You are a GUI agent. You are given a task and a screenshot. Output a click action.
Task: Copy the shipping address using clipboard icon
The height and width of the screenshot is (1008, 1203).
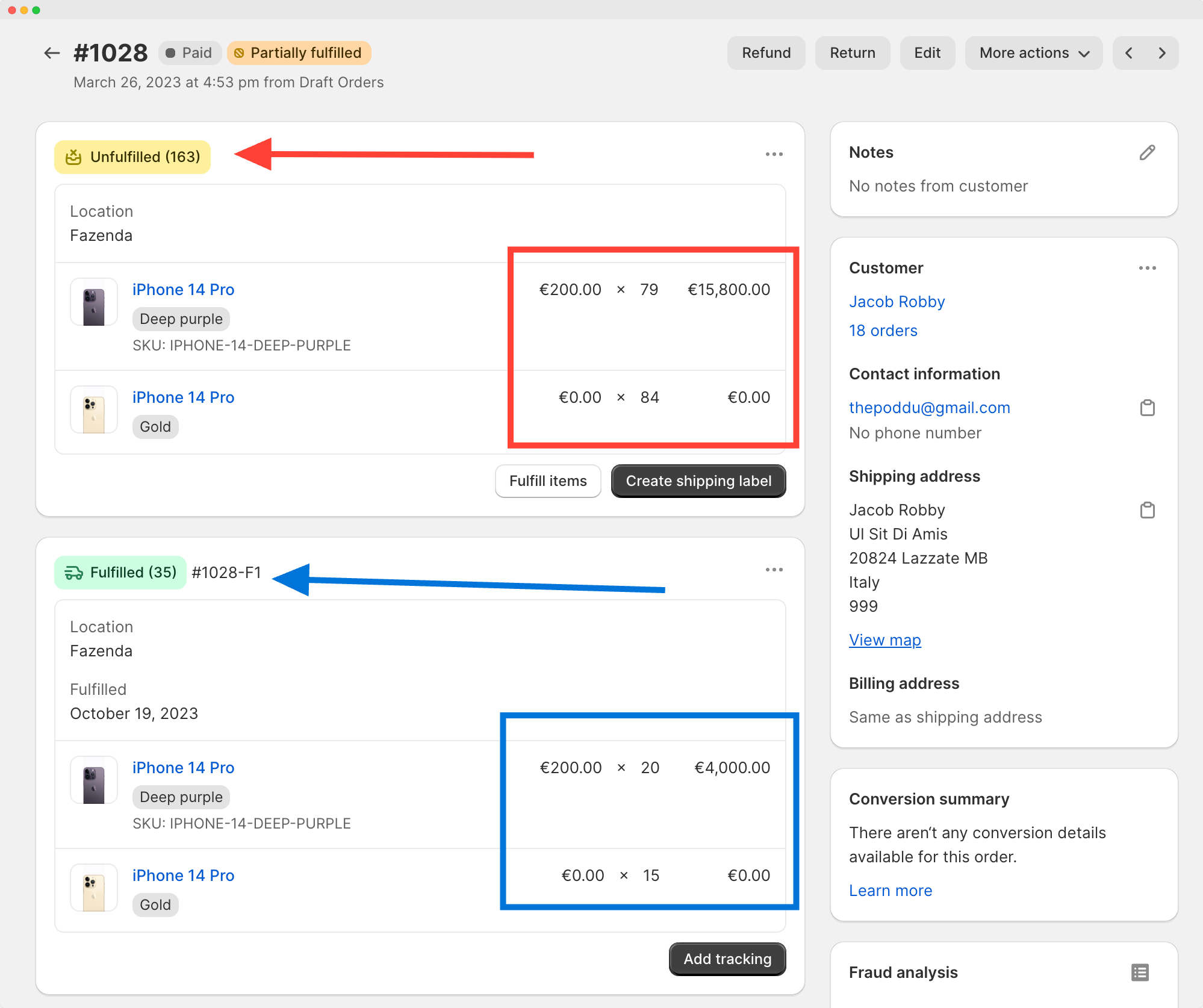(1148, 509)
